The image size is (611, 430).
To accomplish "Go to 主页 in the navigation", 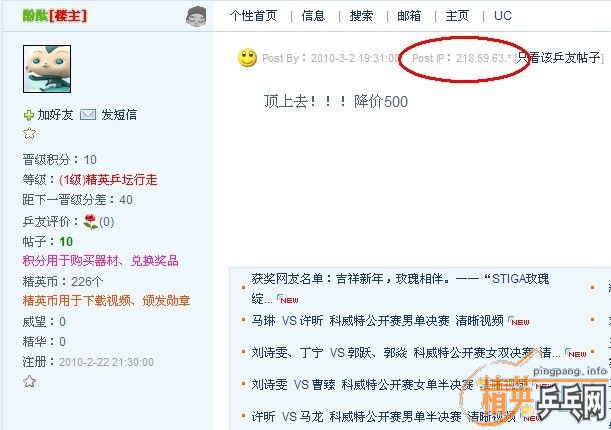I will (457, 16).
